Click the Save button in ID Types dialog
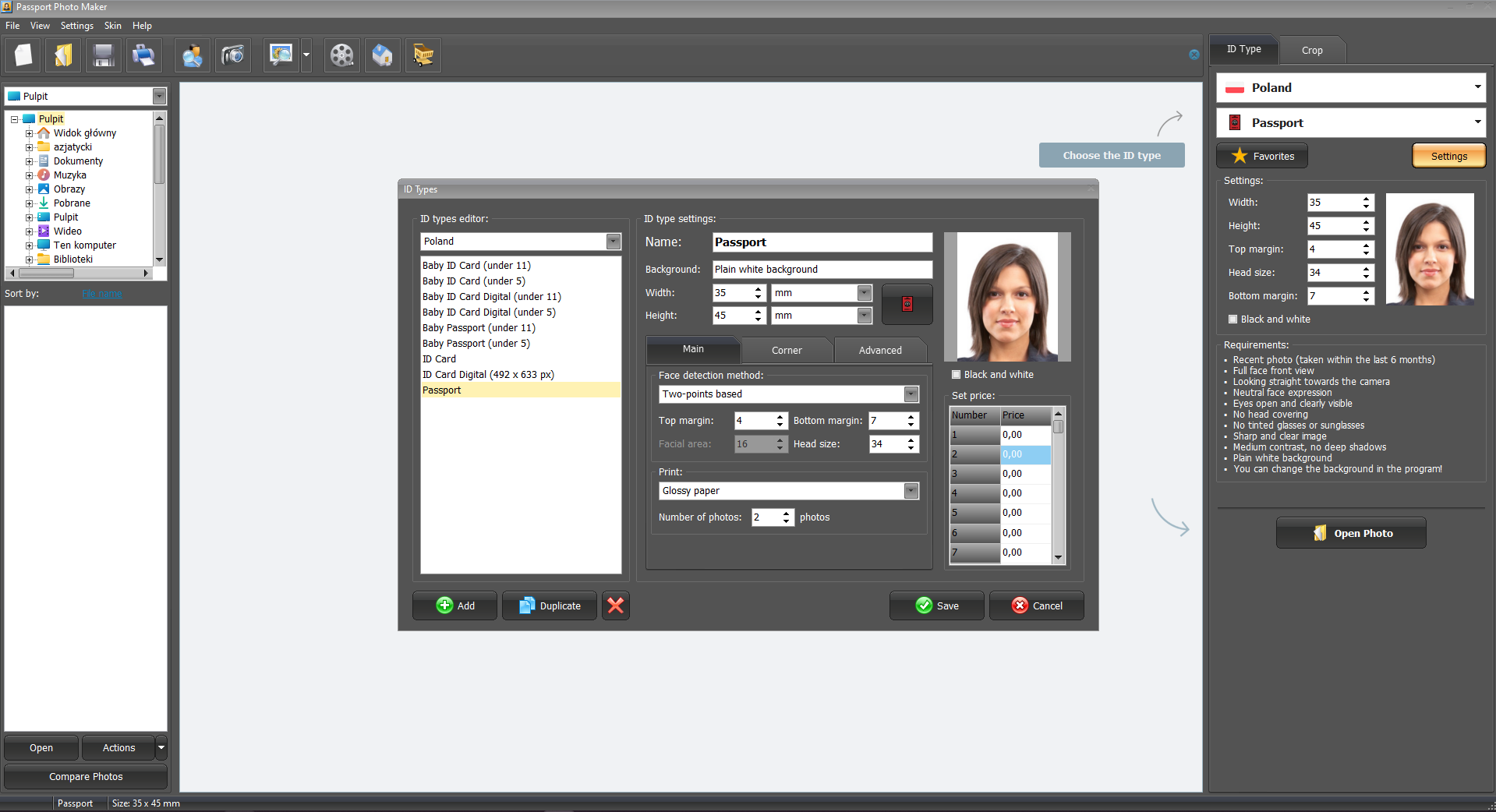1496x812 pixels. tap(936, 605)
